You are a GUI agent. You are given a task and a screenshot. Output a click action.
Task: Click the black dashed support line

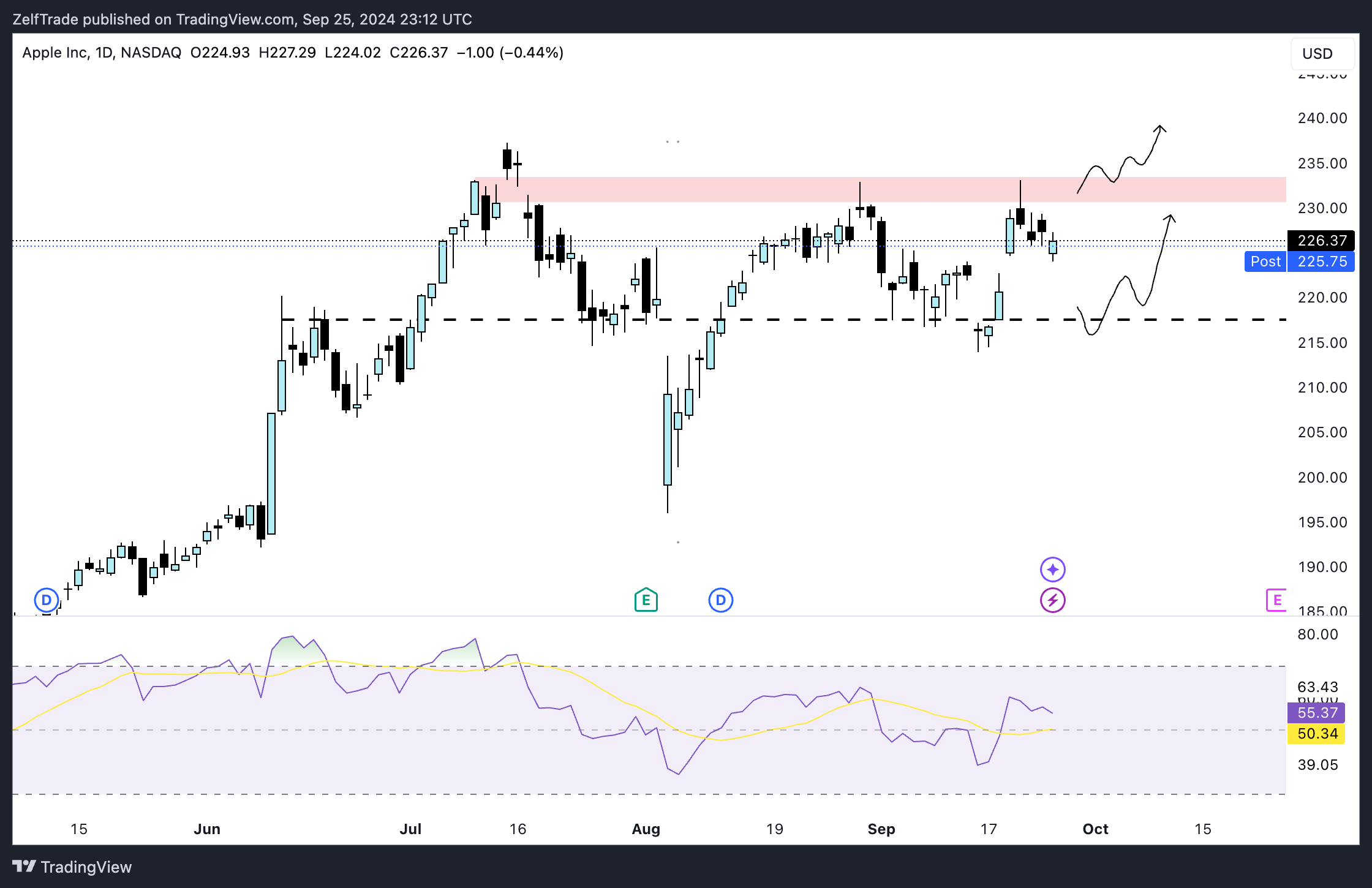pyautogui.click(x=783, y=320)
